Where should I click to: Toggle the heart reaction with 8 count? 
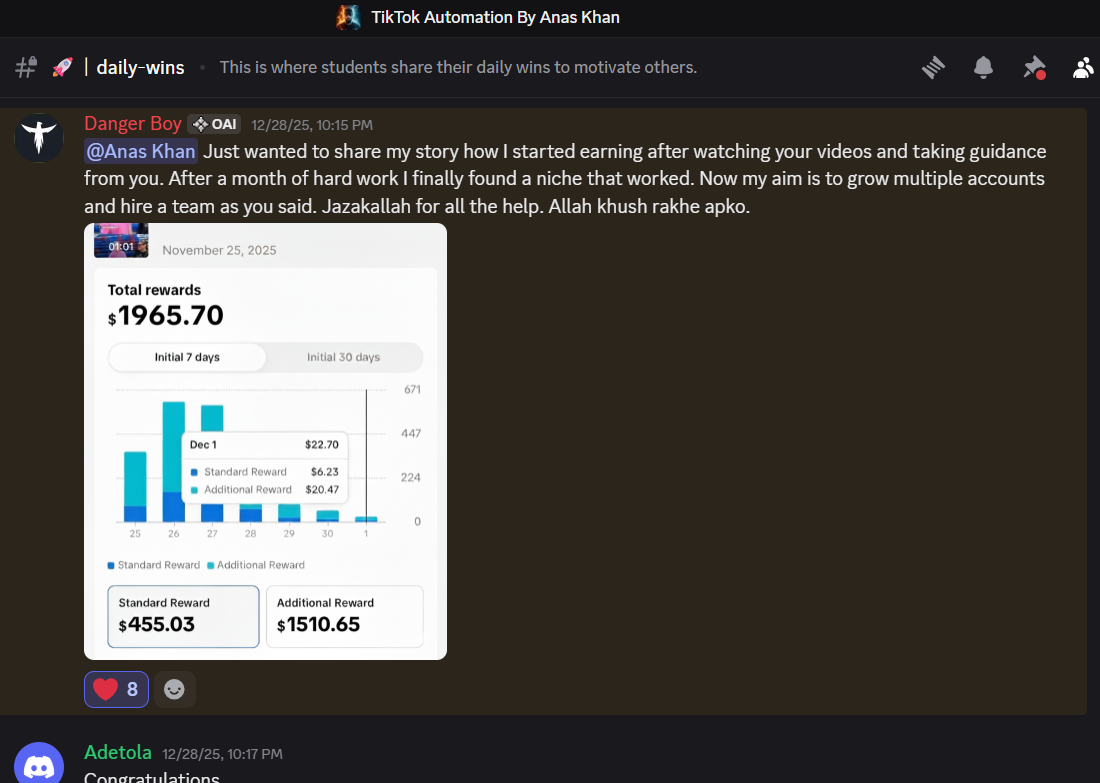(x=116, y=690)
